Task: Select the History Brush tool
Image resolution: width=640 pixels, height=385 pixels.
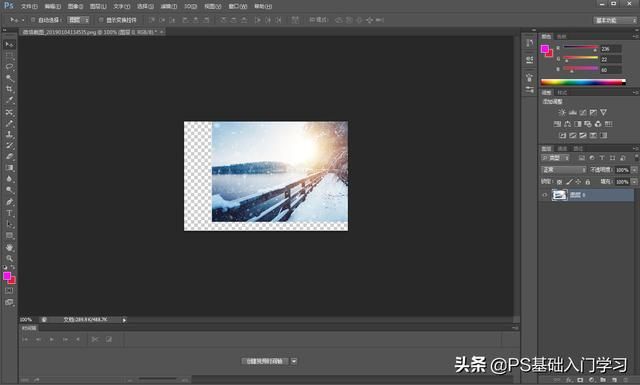Action: tap(9, 145)
